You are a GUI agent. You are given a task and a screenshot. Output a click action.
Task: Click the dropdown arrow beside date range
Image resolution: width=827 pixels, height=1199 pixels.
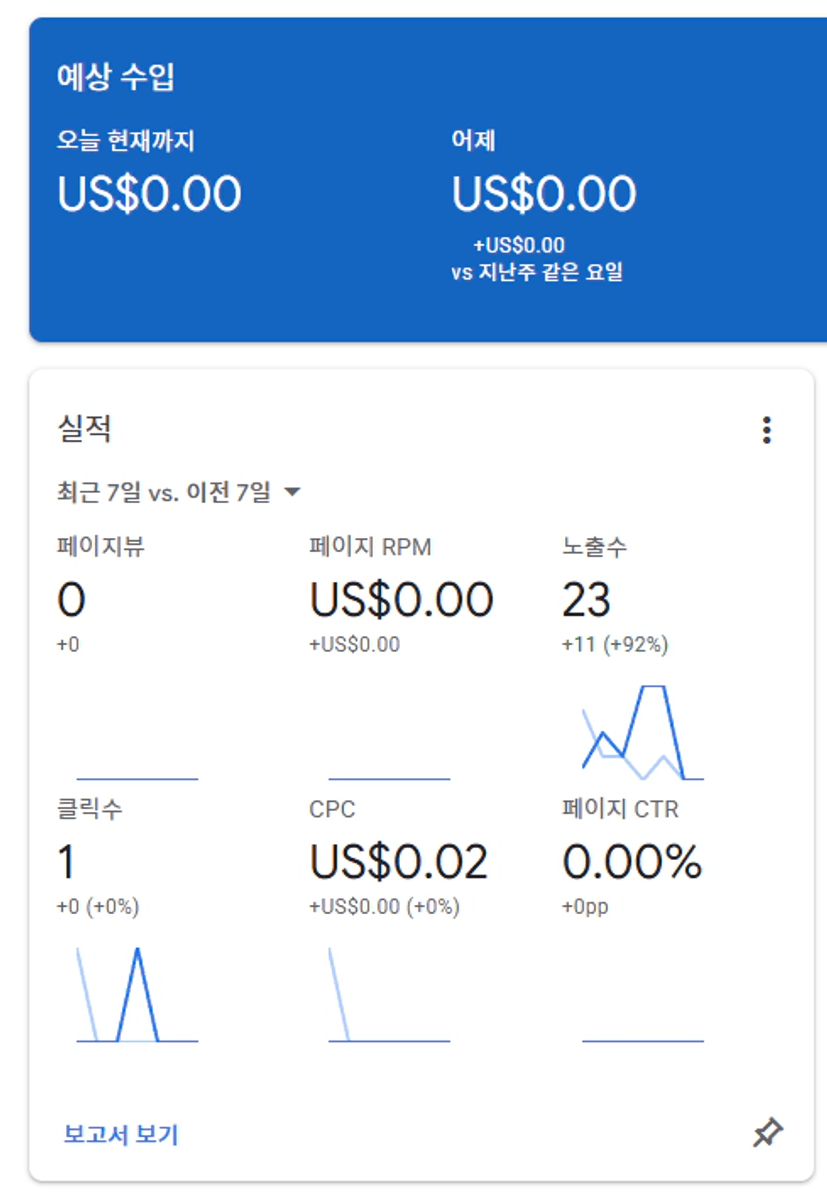pyautogui.click(x=292, y=492)
